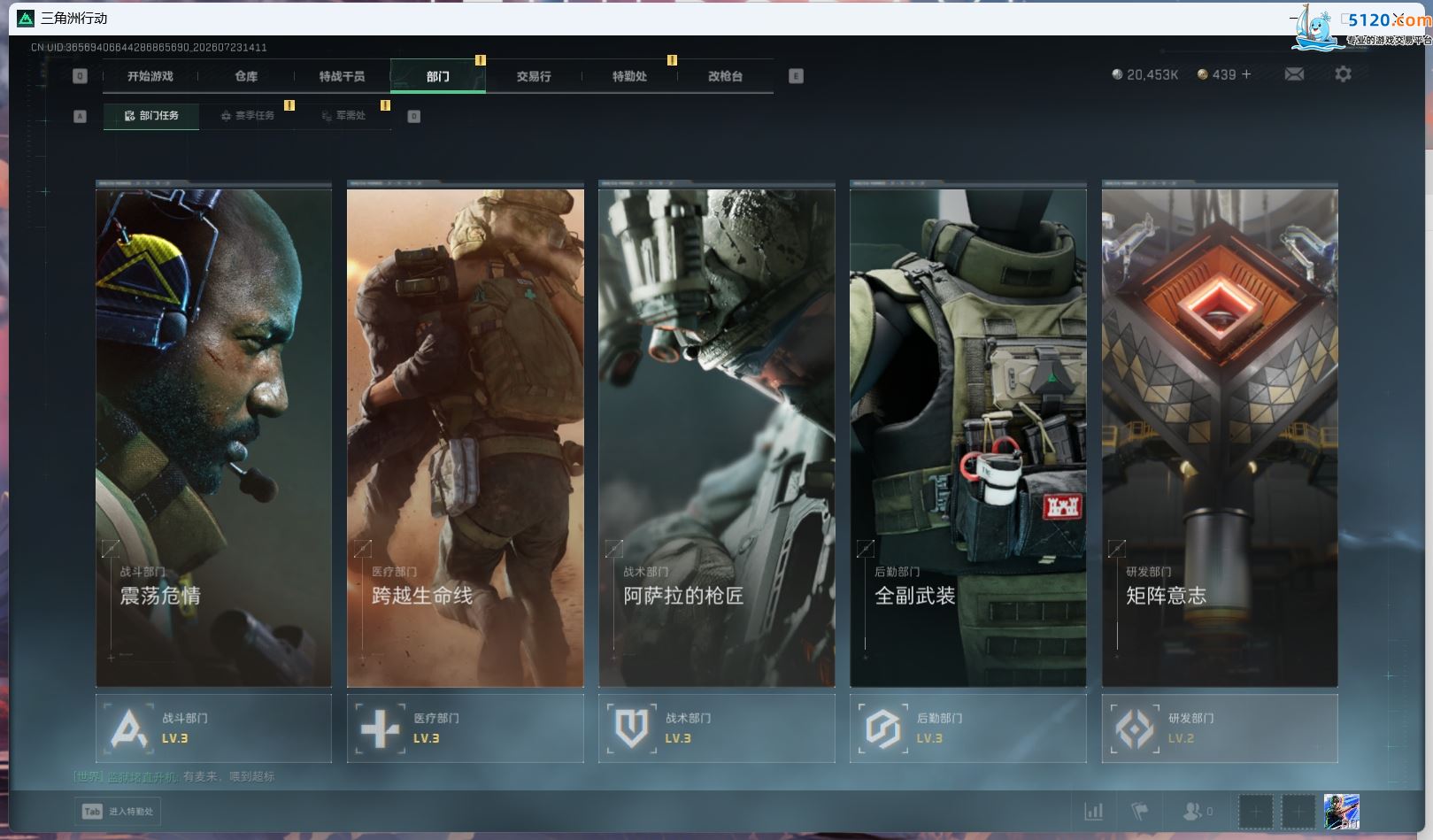
Task: Go to the 特战干员 tab
Action: (x=342, y=76)
